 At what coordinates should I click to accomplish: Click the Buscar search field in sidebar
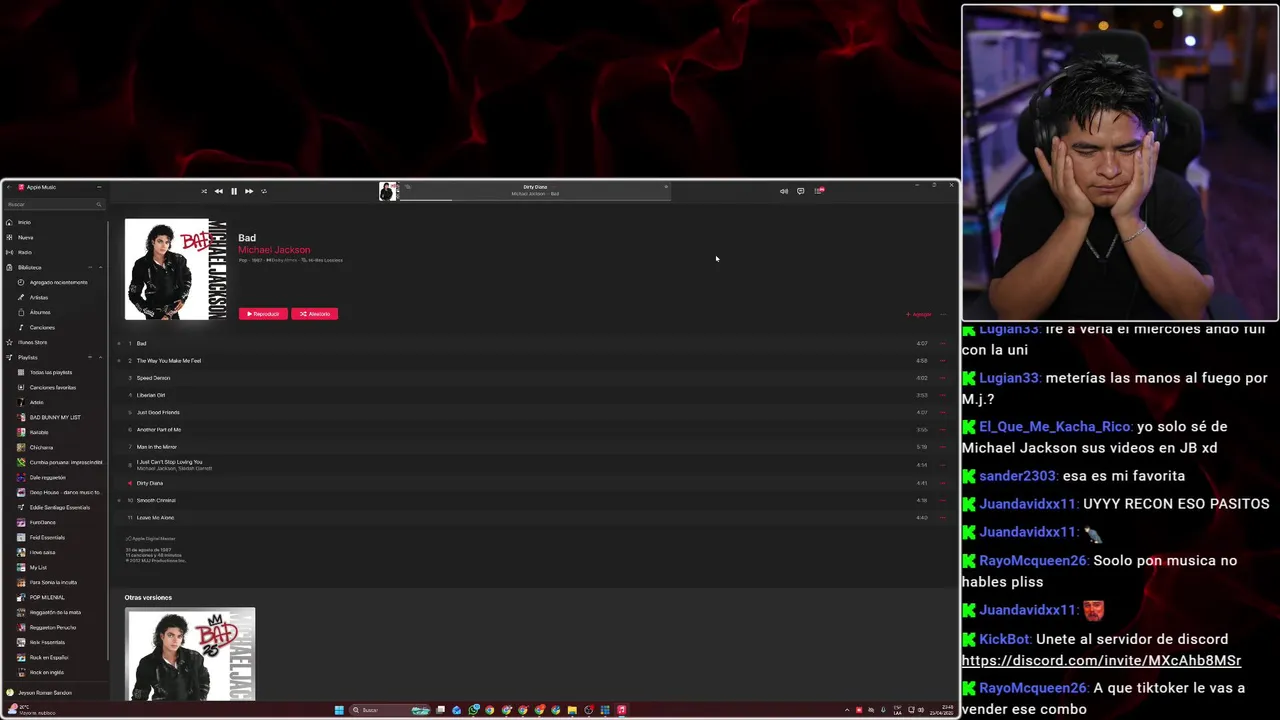click(55, 204)
